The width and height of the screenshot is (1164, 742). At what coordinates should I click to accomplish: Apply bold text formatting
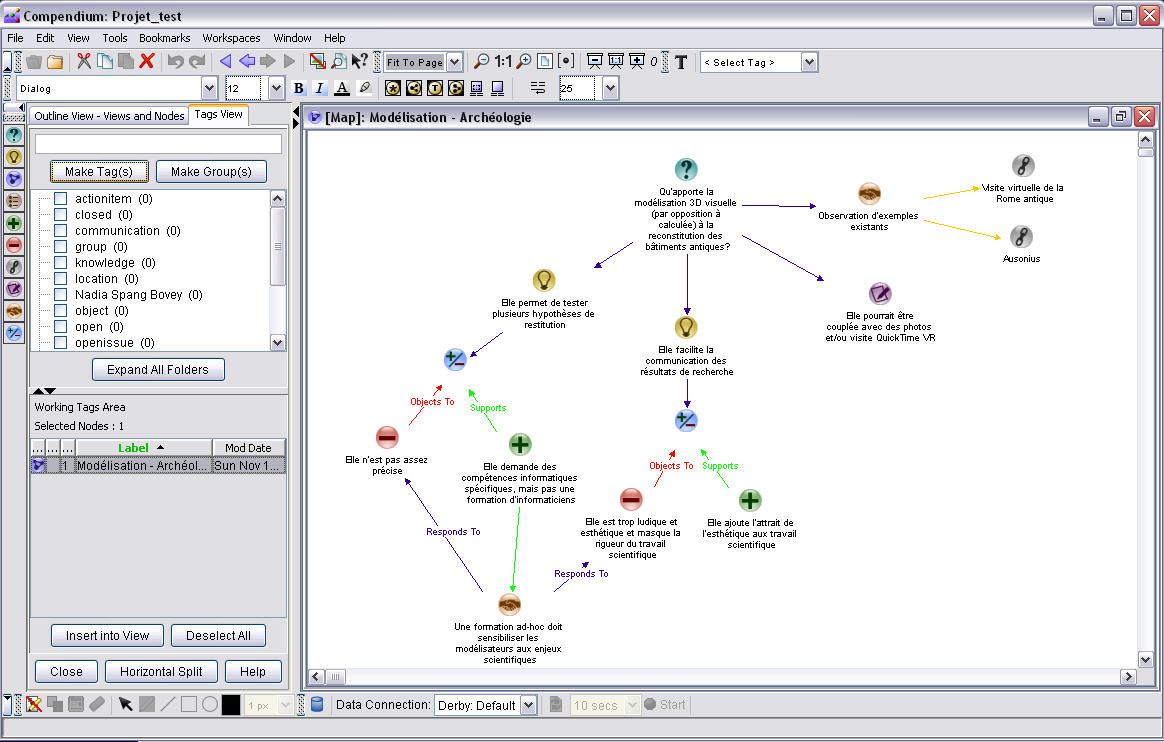298,89
